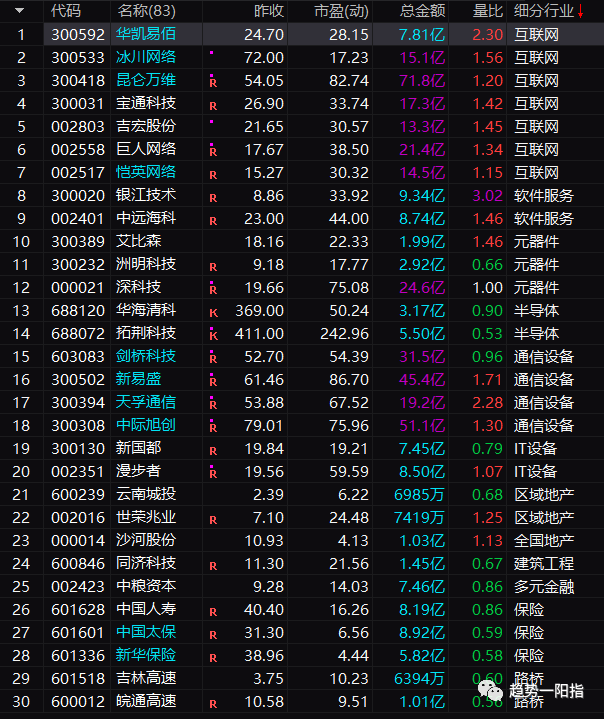Viewport: 604px width, 719px height.
Task: Click the R icon beside 巨人网络
Action: 213,152
